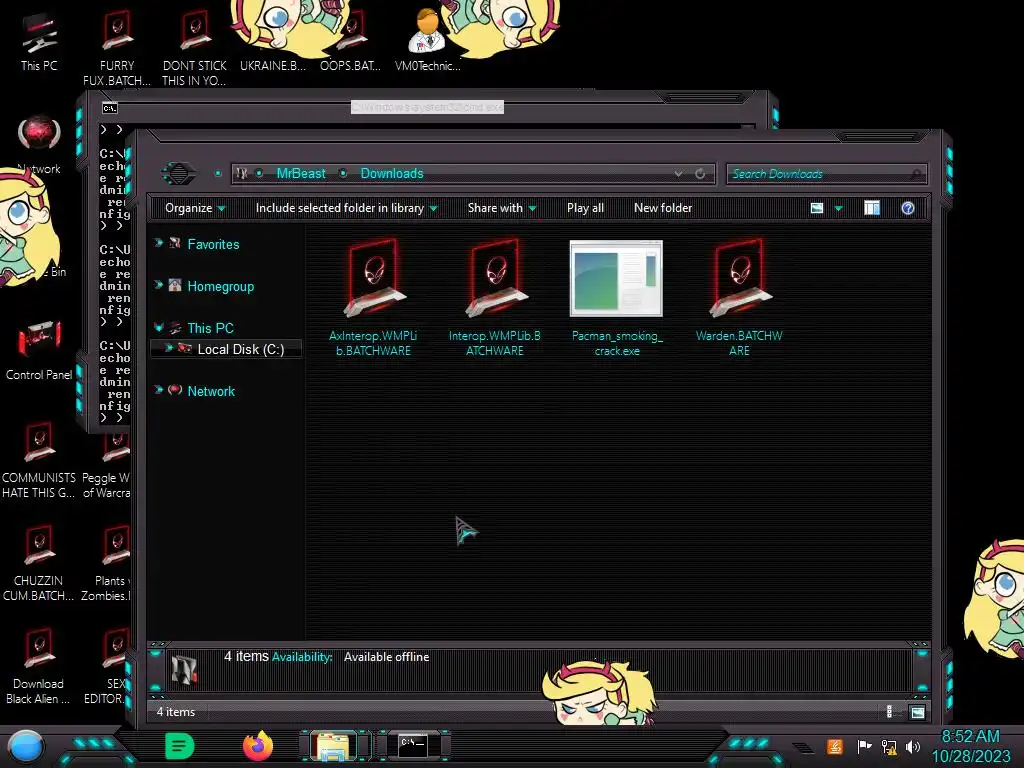1024x768 pixels.
Task: Select Network in the navigation tree
Action: (211, 391)
